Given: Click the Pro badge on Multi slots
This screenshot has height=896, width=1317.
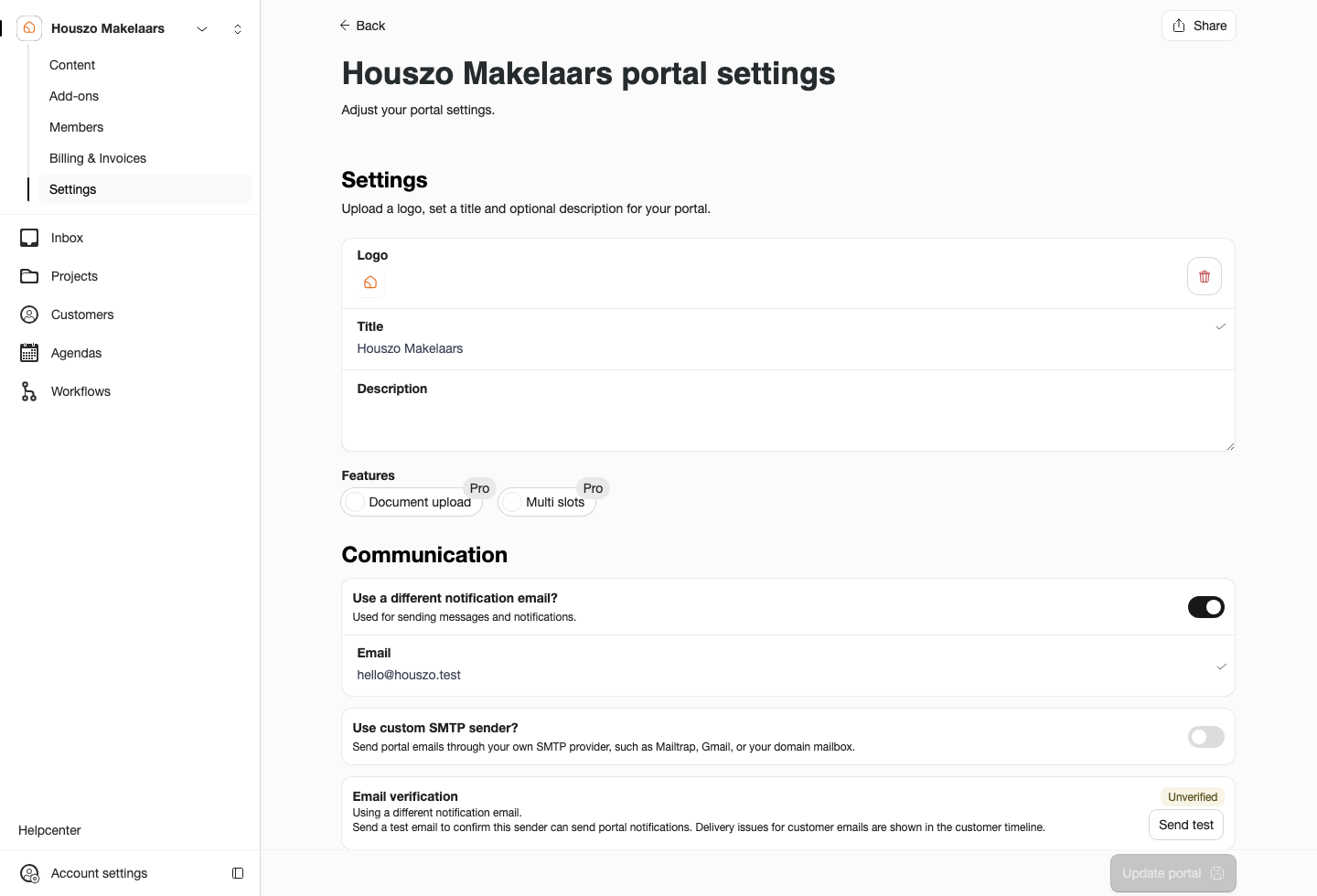Looking at the screenshot, I should tap(593, 488).
